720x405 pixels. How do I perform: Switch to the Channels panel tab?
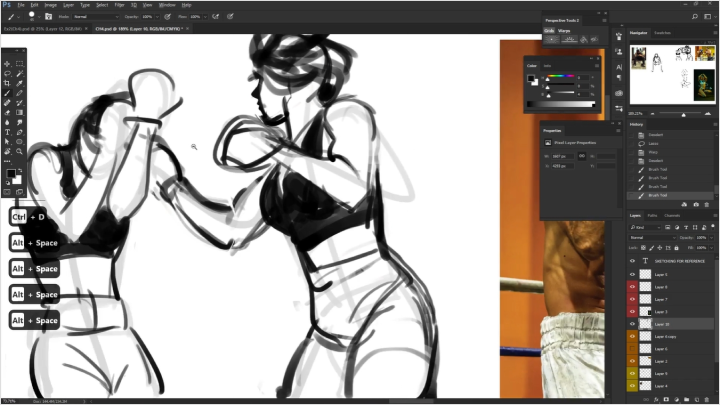pyautogui.click(x=672, y=215)
